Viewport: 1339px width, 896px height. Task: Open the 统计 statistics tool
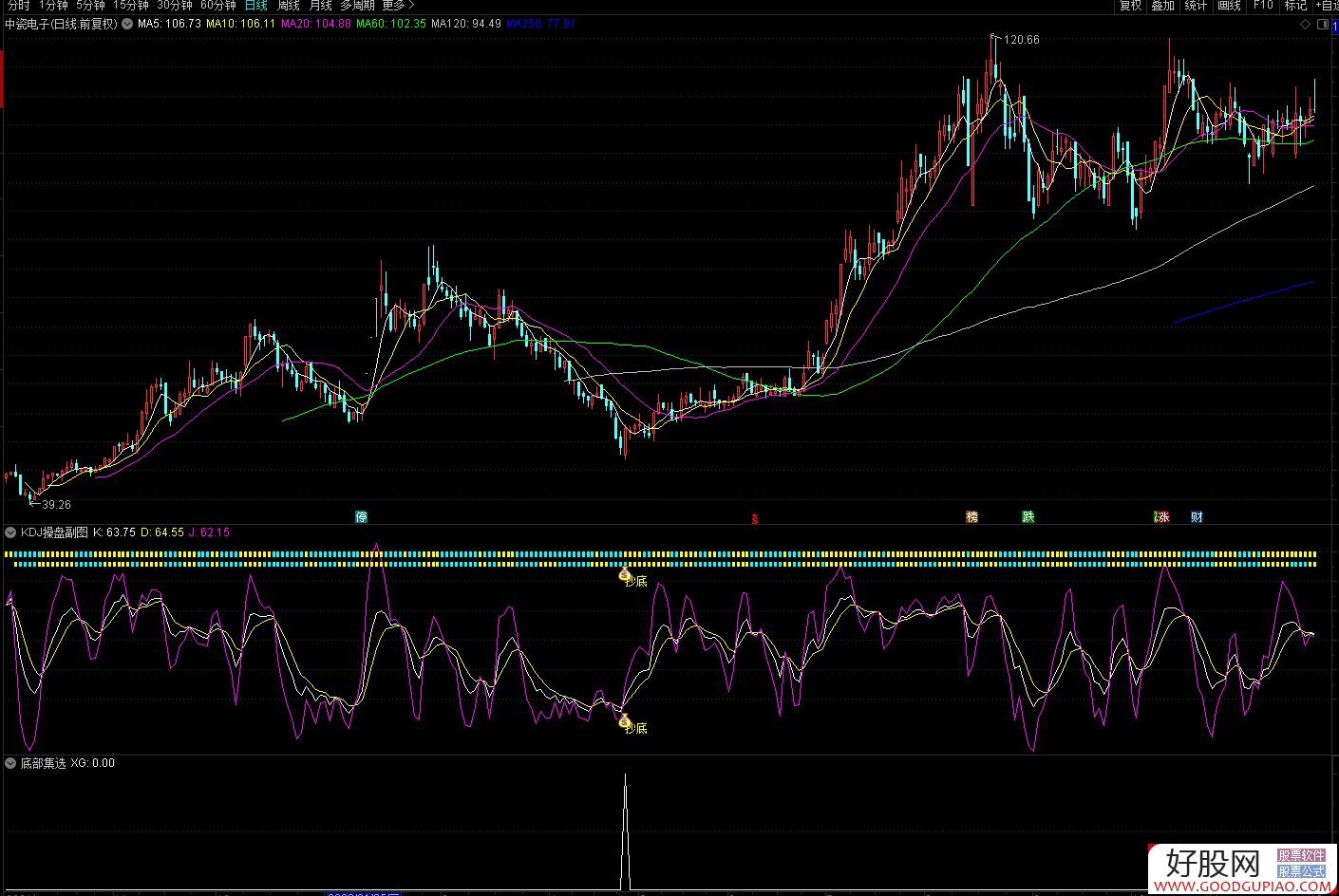click(x=1197, y=5)
